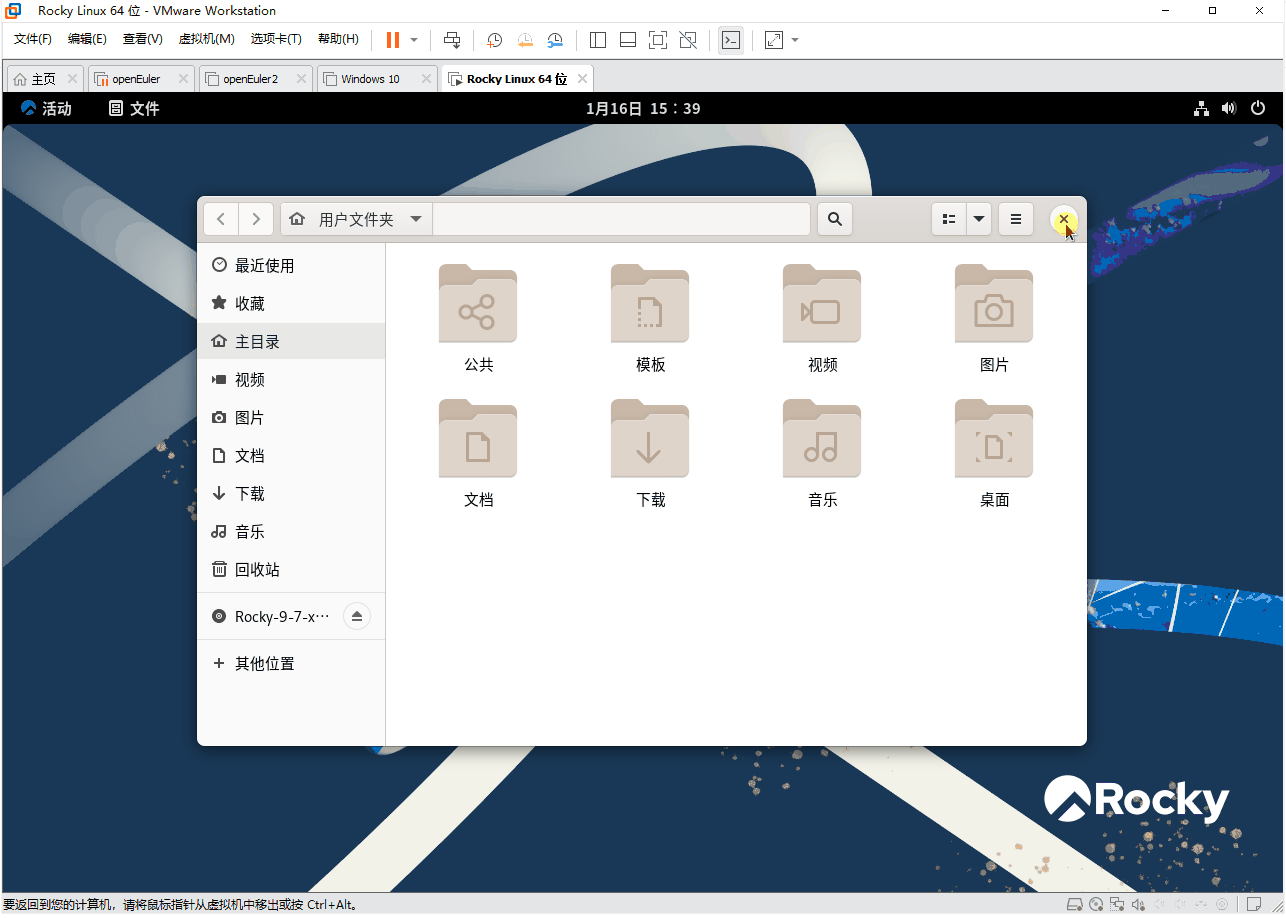
Task: Open search in the file manager
Action: point(834,219)
